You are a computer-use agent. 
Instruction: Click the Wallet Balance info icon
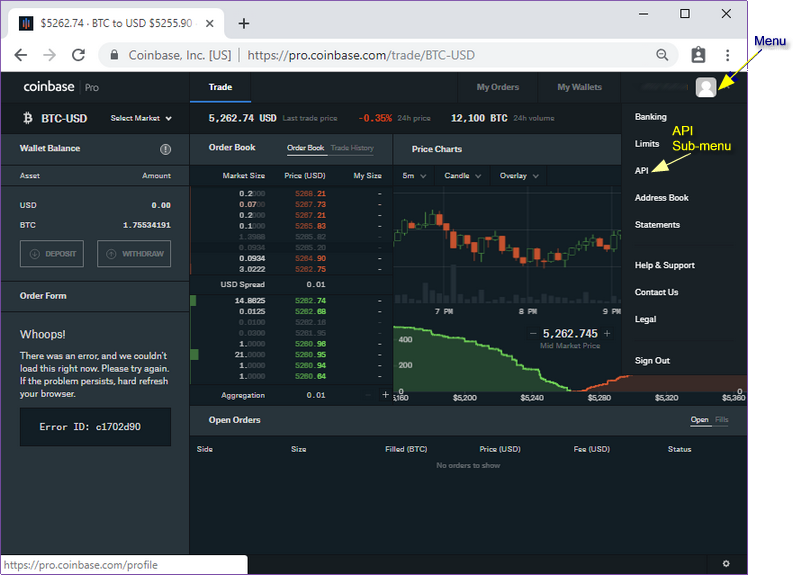165,149
